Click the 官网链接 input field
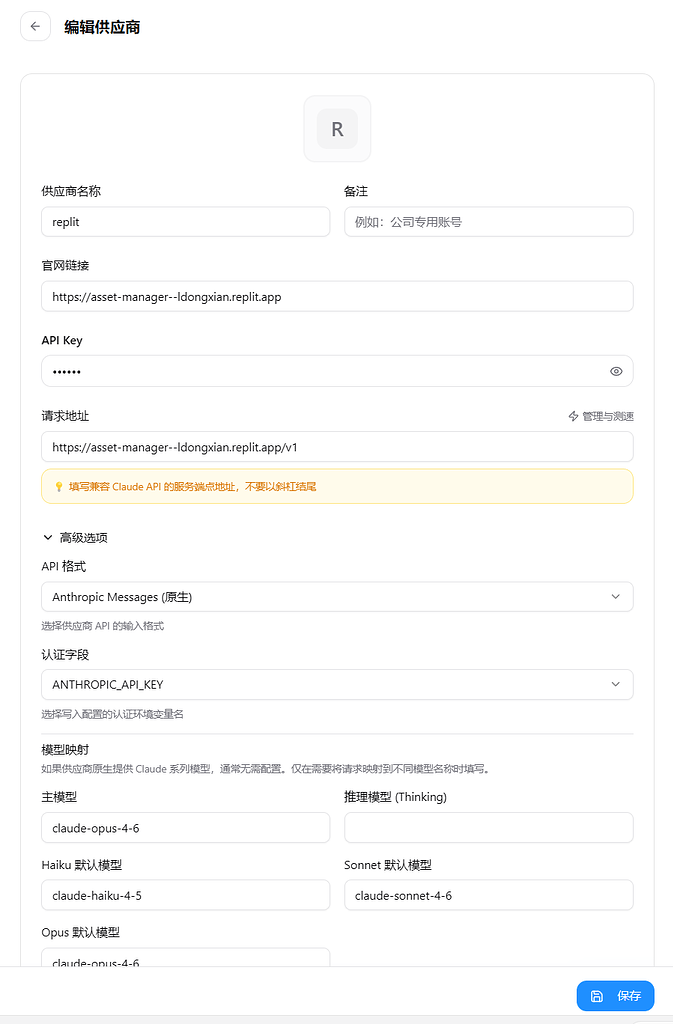 tap(337, 296)
